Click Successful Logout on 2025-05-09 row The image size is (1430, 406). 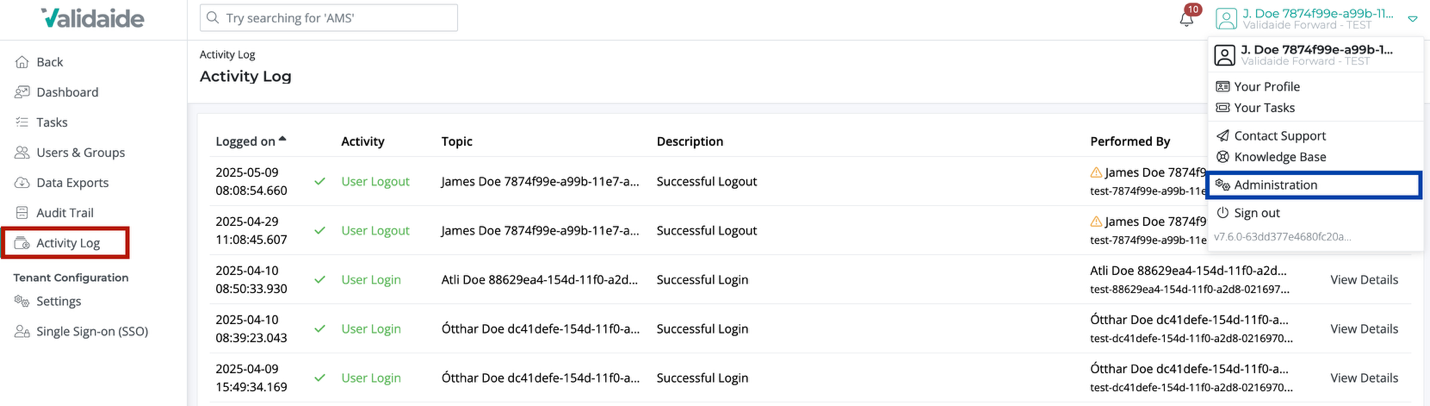(707, 182)
